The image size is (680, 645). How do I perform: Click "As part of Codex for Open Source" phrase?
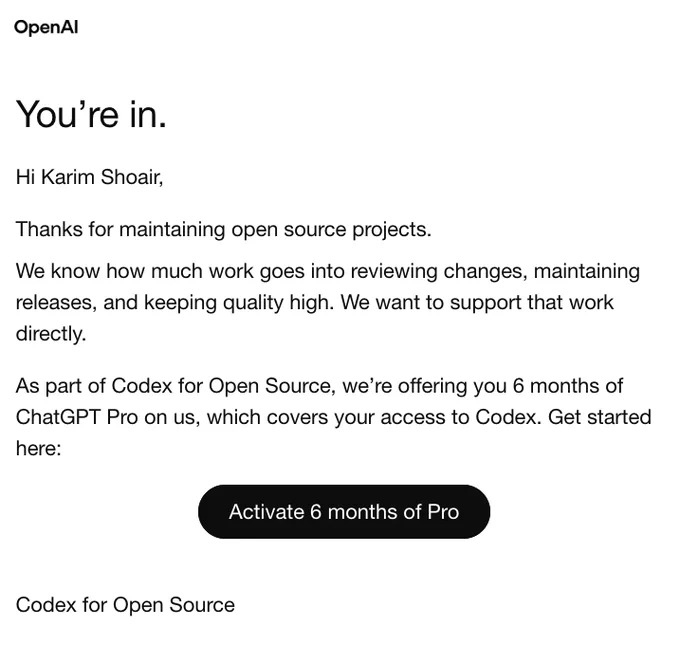pyautogui.click(x=175, y=386)
